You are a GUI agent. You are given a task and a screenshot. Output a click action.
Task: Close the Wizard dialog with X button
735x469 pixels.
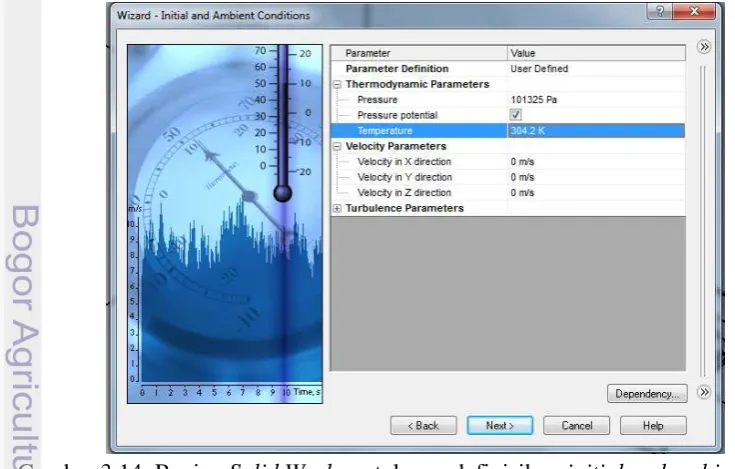click(694, 12)
